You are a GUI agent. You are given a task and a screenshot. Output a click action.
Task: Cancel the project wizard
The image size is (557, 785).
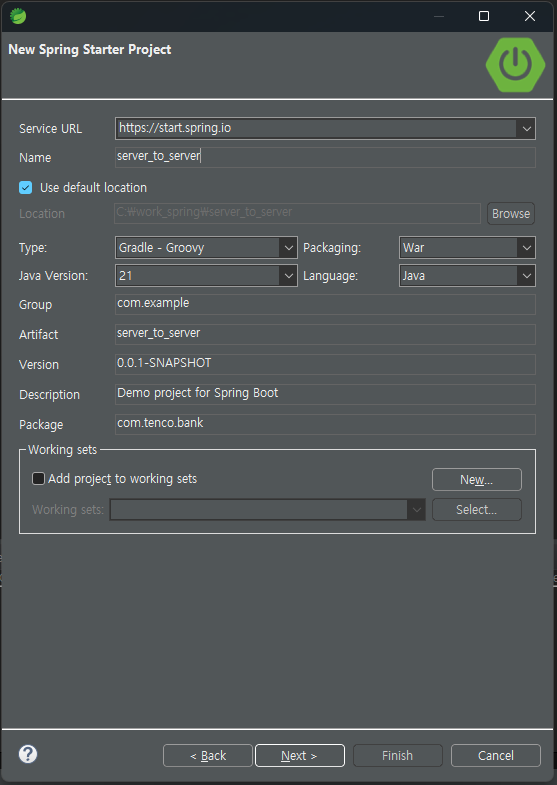(x=496, y=755)
